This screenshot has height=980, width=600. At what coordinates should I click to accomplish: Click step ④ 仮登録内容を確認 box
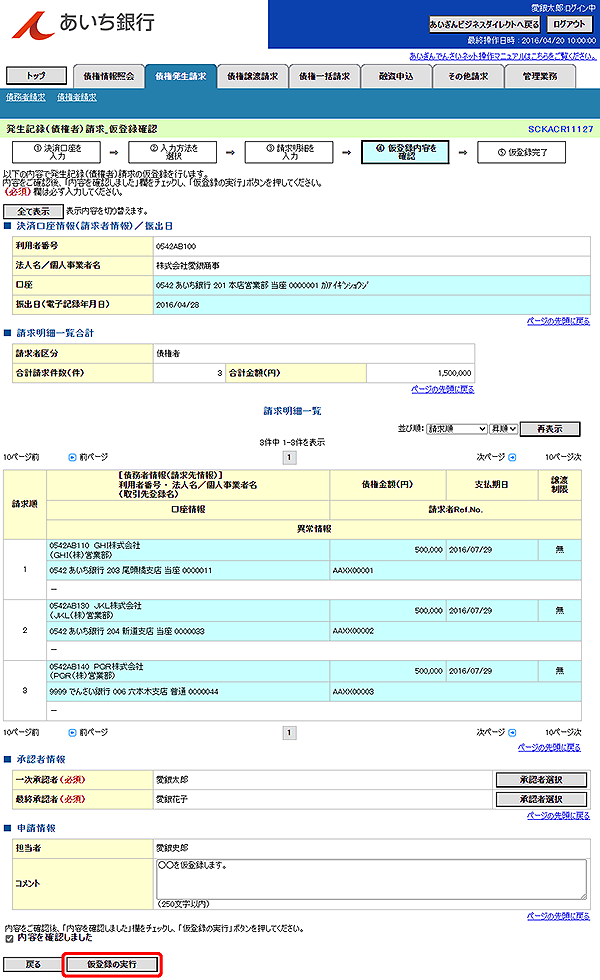pos(405,152)
